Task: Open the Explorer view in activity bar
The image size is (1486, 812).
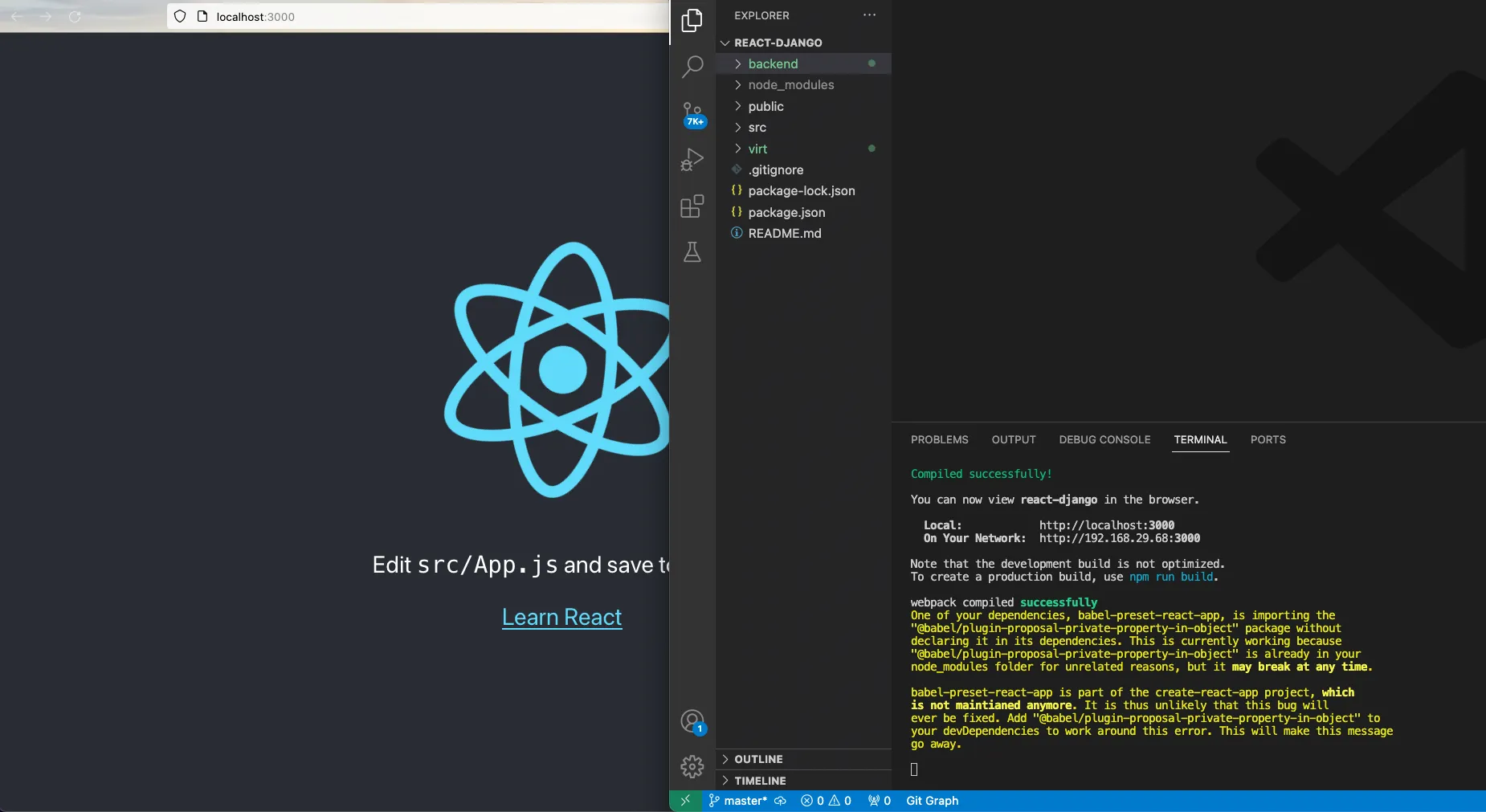Action: coord(692,20)
